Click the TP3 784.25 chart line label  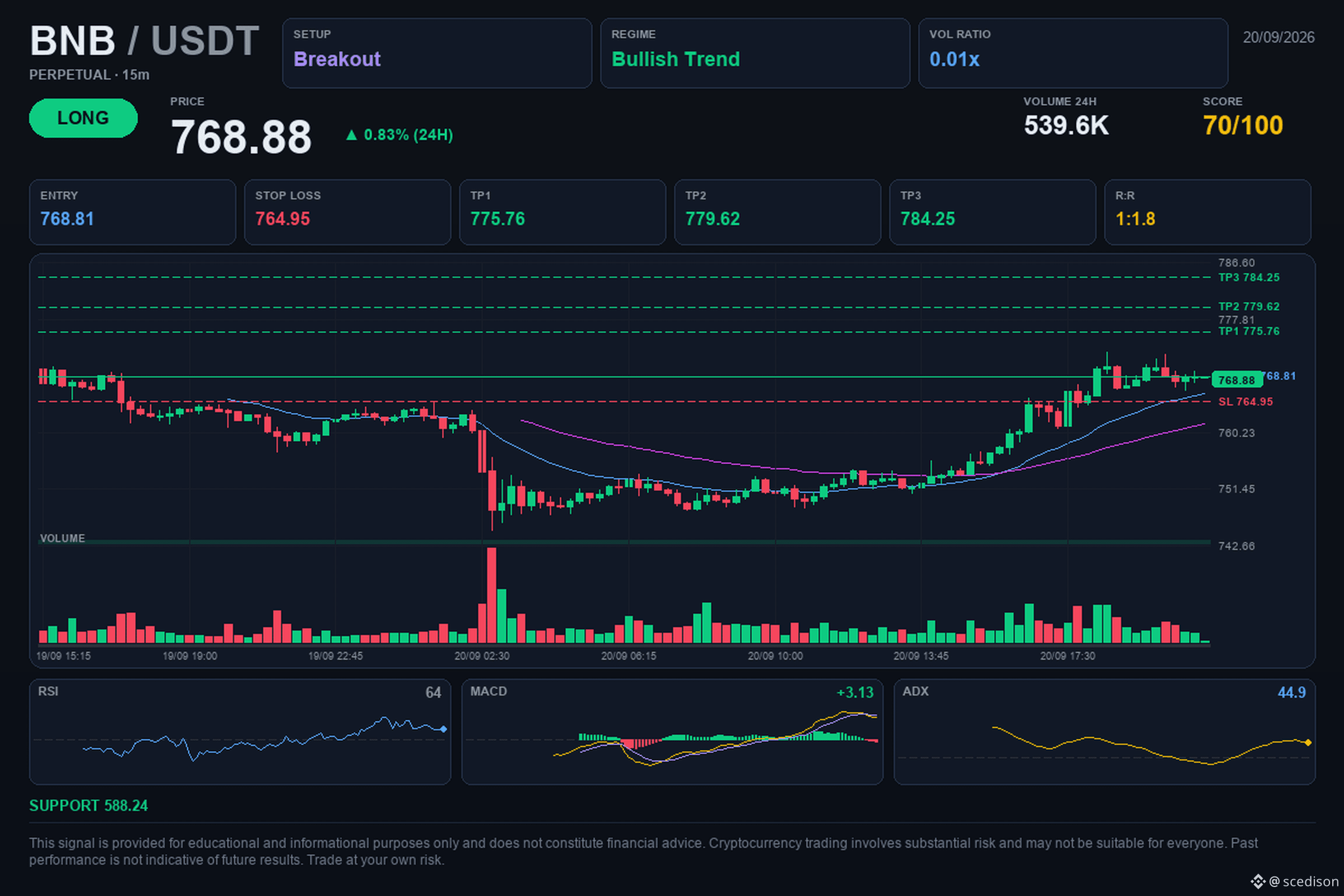1249,277
